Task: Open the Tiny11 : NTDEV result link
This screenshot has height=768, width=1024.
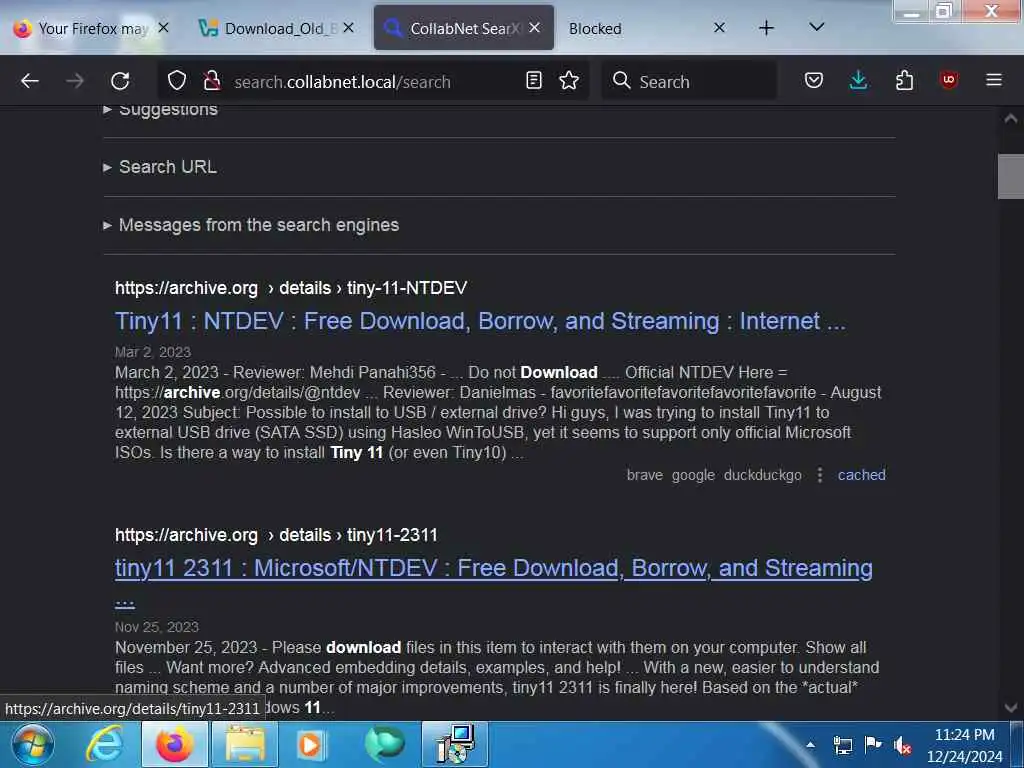Action: tap(480, 321)
